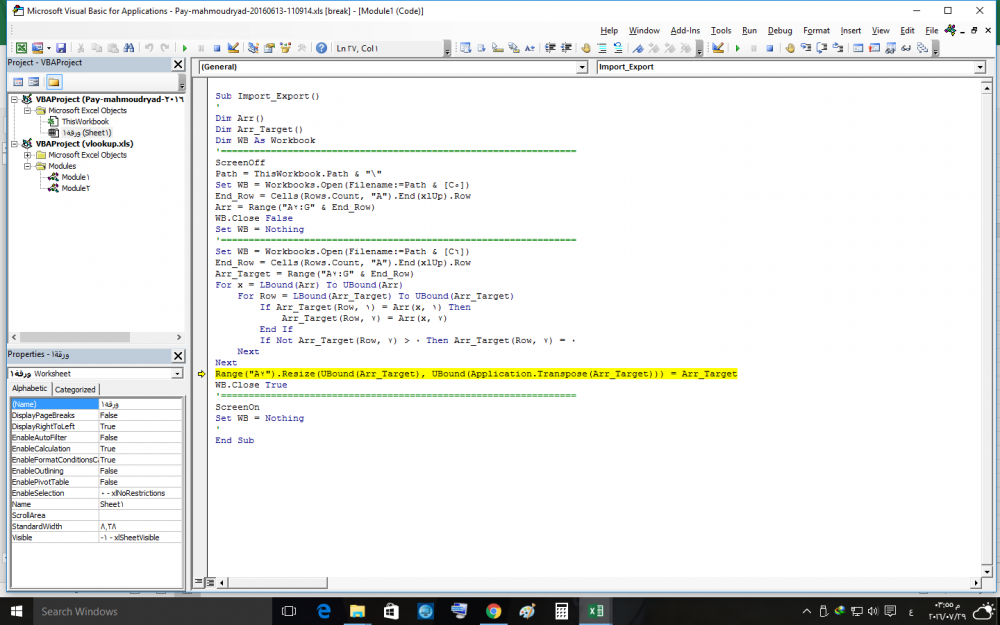Select Module2 in the project tree

pos(75,188)
